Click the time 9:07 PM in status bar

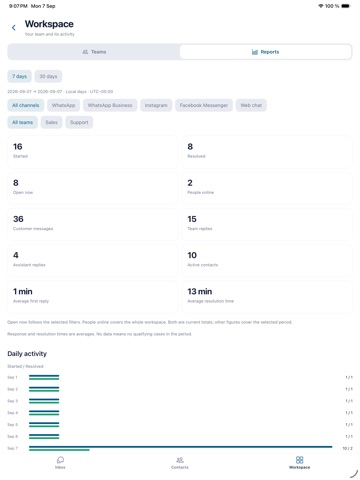click(x=18, y=6)
